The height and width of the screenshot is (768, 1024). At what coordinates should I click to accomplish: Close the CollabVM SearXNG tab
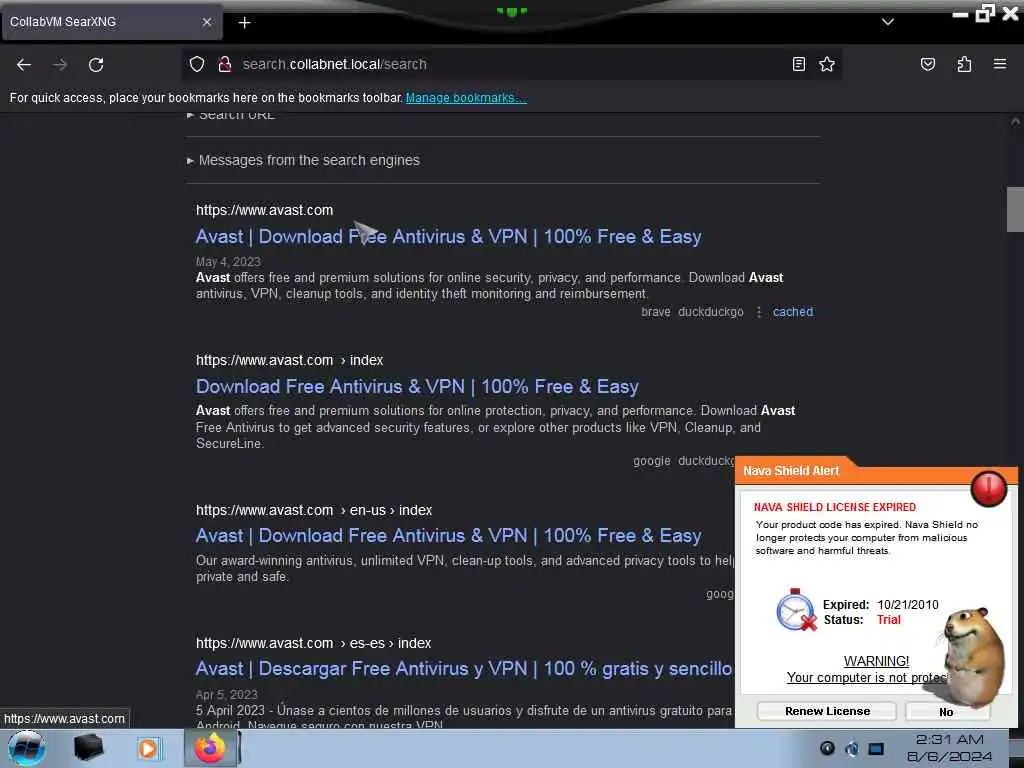click(x=206, y=22)
